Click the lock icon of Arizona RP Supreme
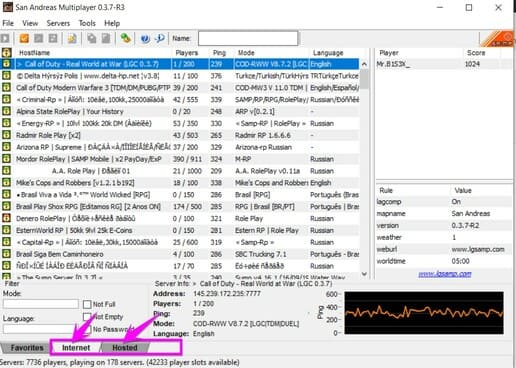 6,147
